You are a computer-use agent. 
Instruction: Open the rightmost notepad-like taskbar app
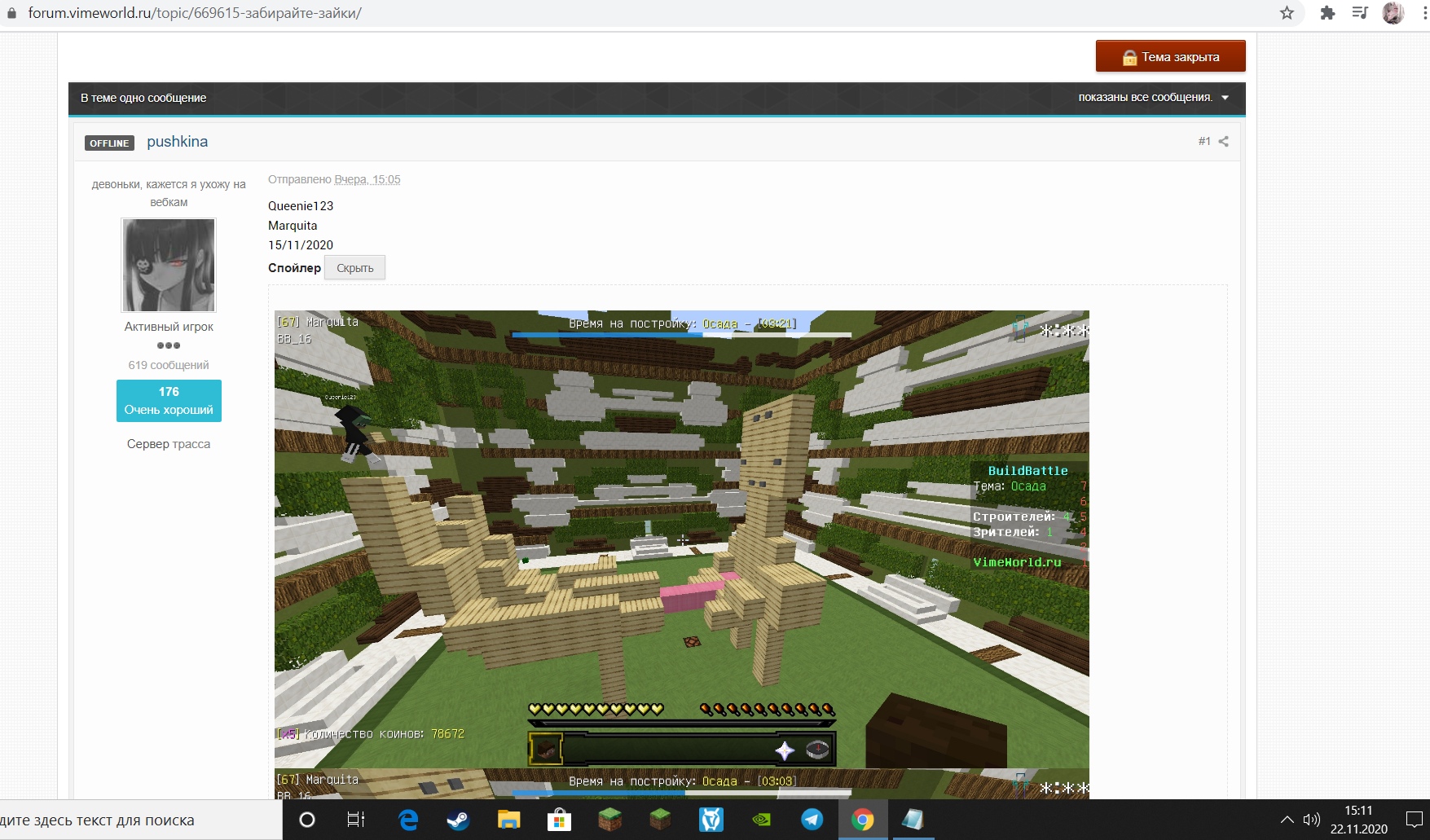tap(913, 820)
